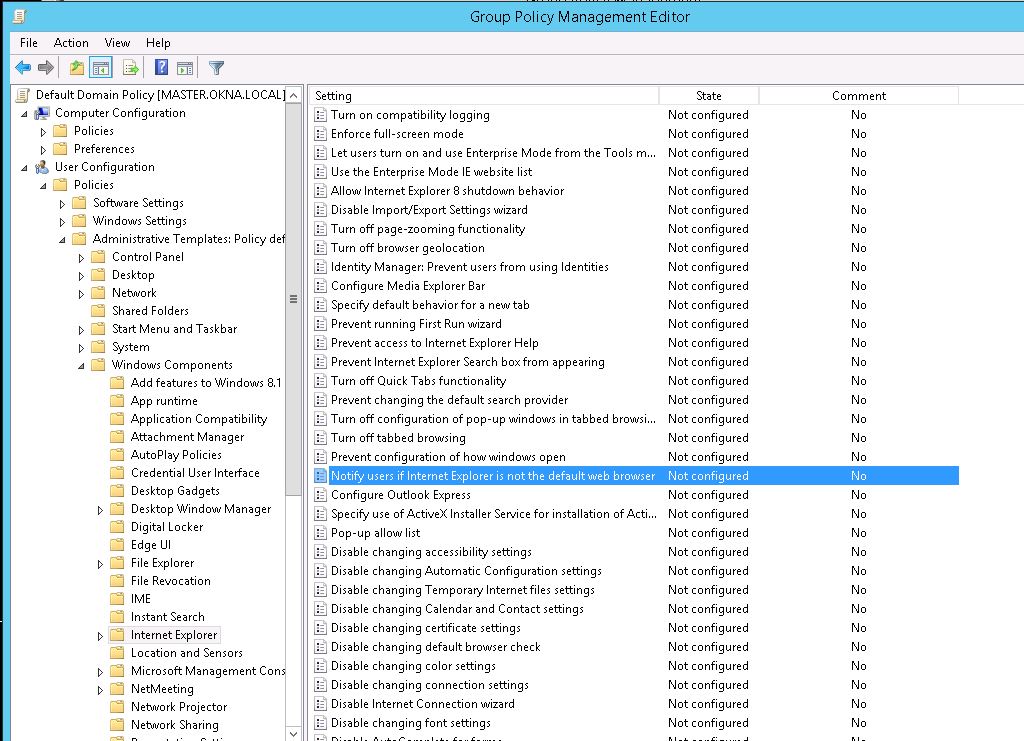Open the View menu

coord(117,43)
